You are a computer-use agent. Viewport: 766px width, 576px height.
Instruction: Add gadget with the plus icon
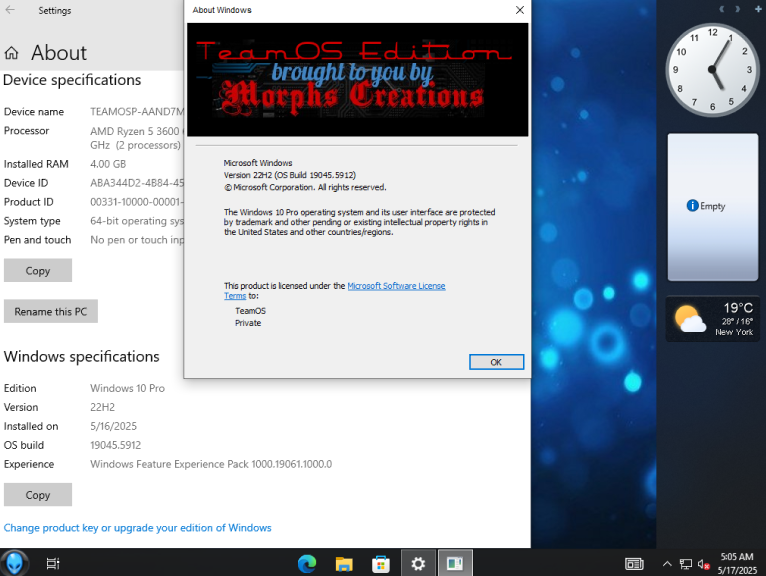tap(758, 9)
